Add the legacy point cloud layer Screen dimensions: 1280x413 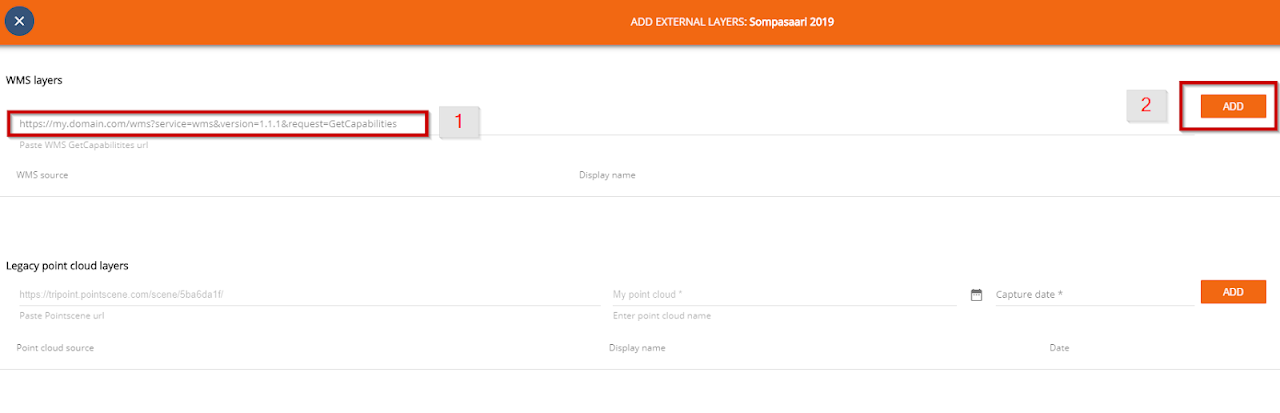1233,291
